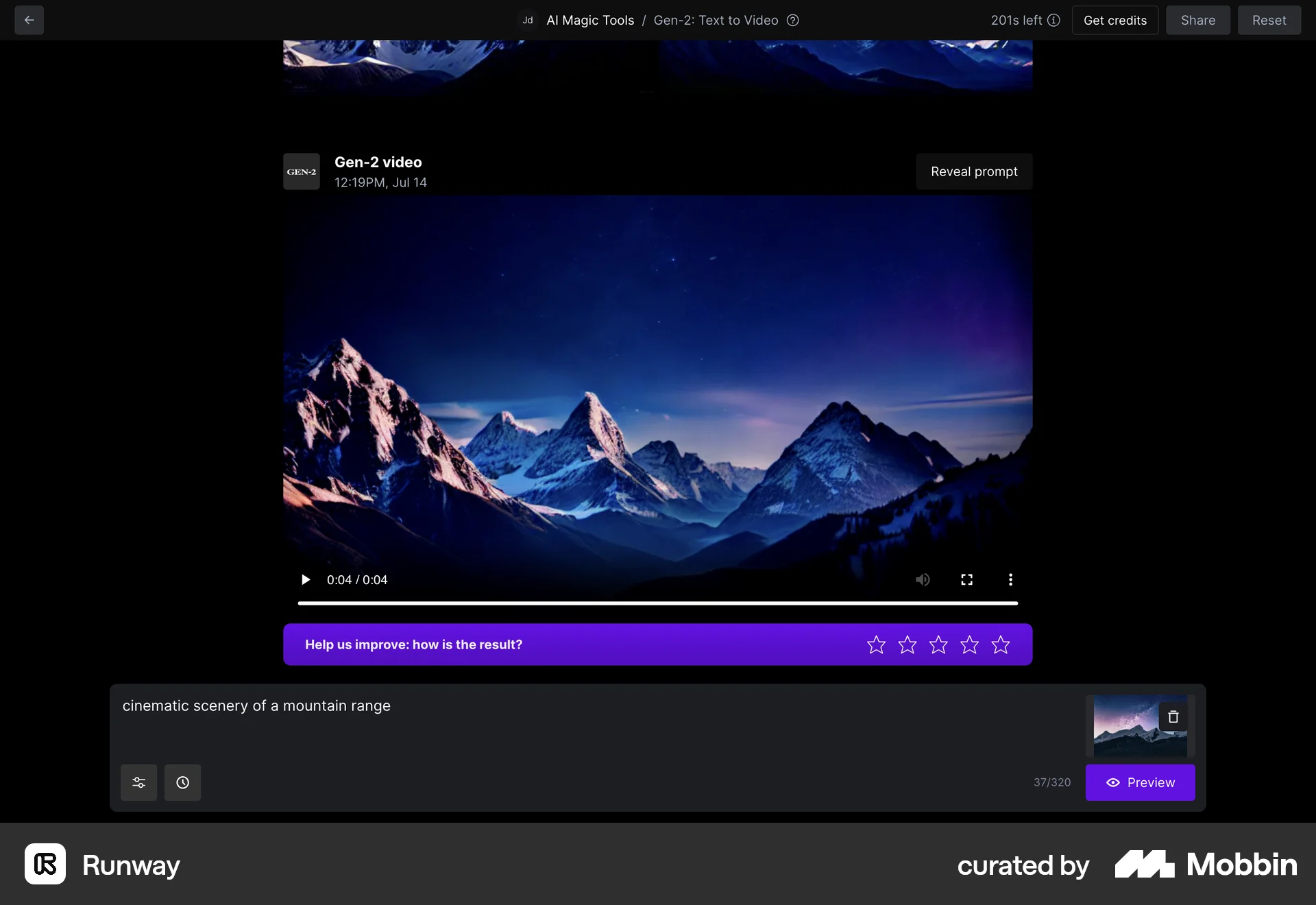
Task: Click the Reveal prompt button
Action: (x=974, y=171)
